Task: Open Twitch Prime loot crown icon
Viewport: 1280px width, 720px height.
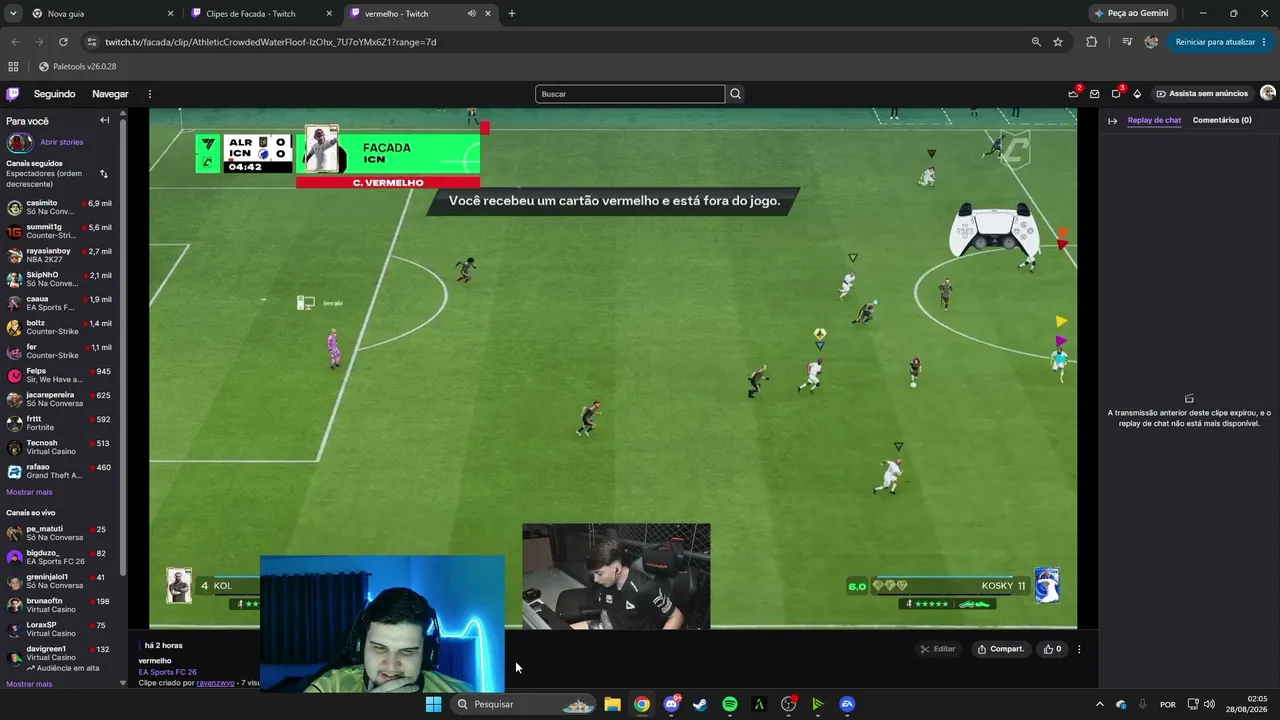Action: pos(1073,94)
